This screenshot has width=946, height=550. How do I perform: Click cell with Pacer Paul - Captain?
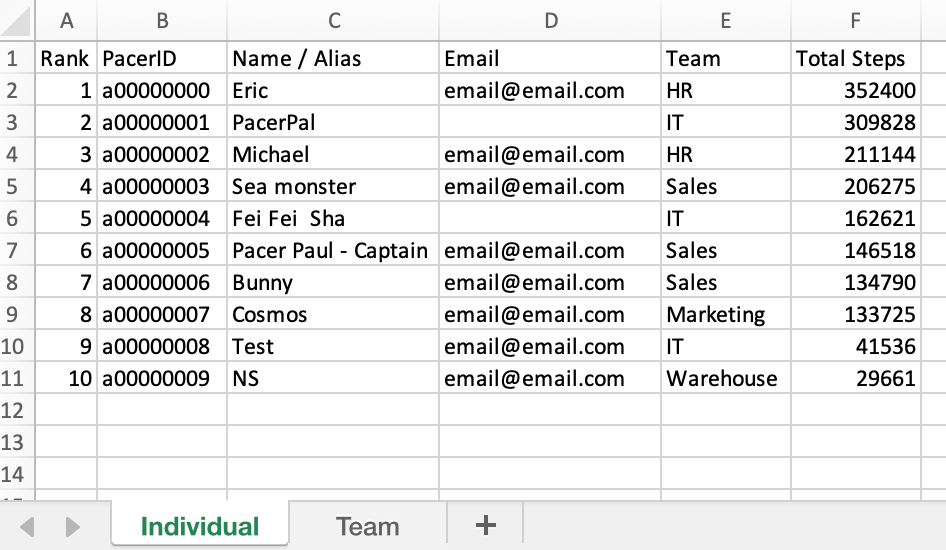click(x=333, y=250)
